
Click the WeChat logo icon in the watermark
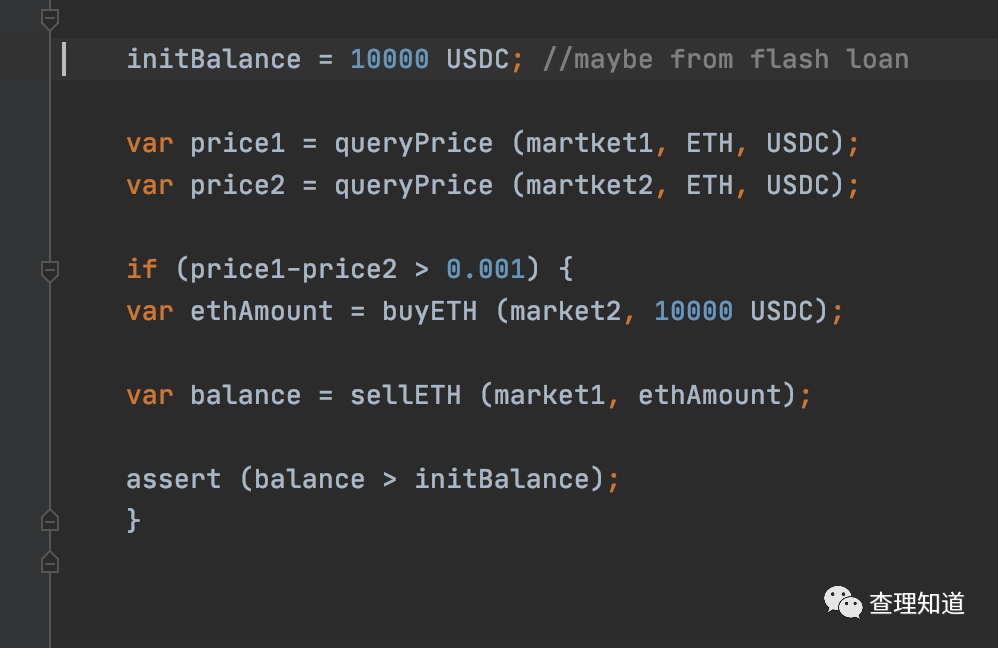(x=842, y=602)
